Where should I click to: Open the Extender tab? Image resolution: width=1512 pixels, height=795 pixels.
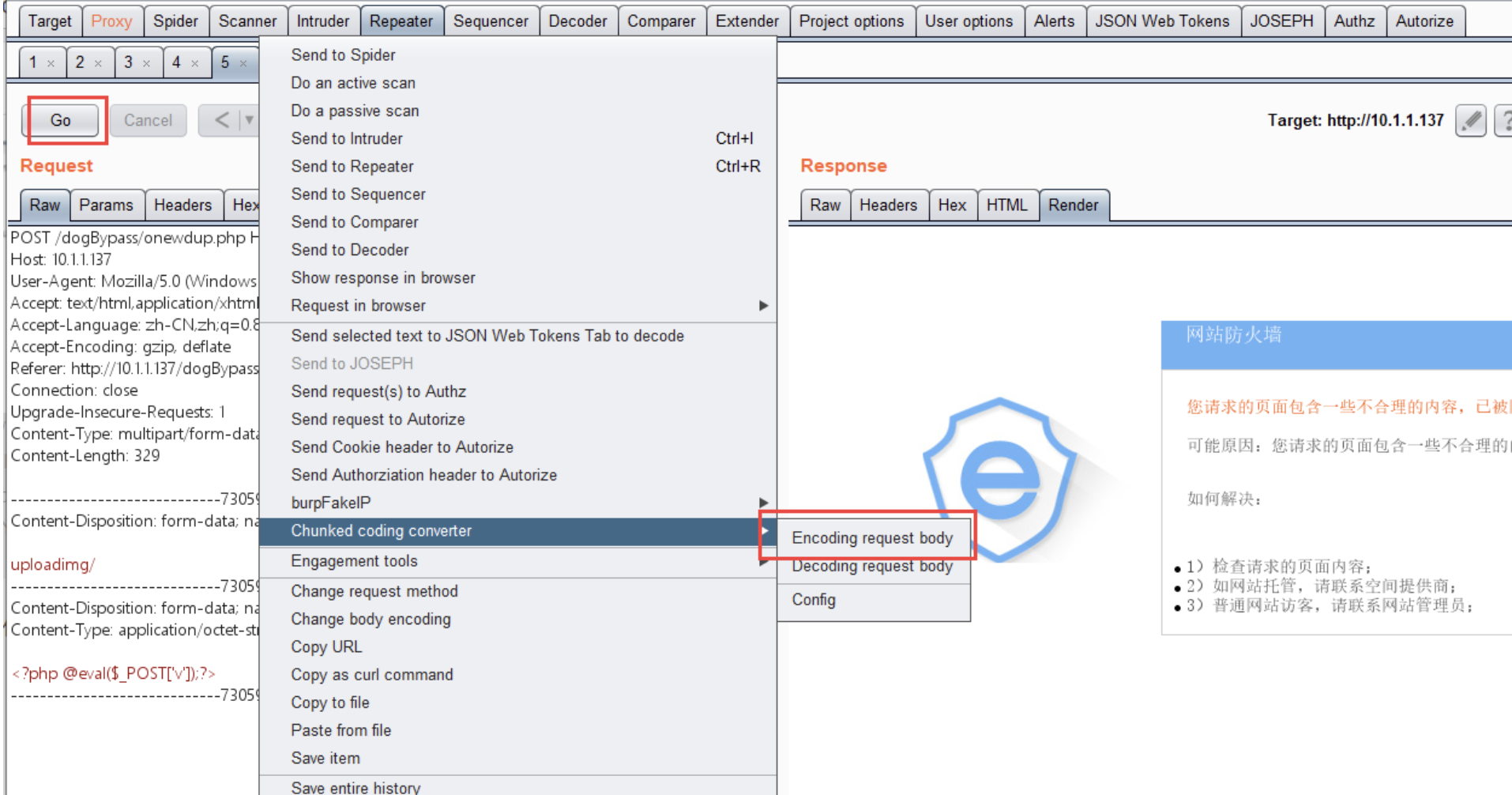point(747,21)
